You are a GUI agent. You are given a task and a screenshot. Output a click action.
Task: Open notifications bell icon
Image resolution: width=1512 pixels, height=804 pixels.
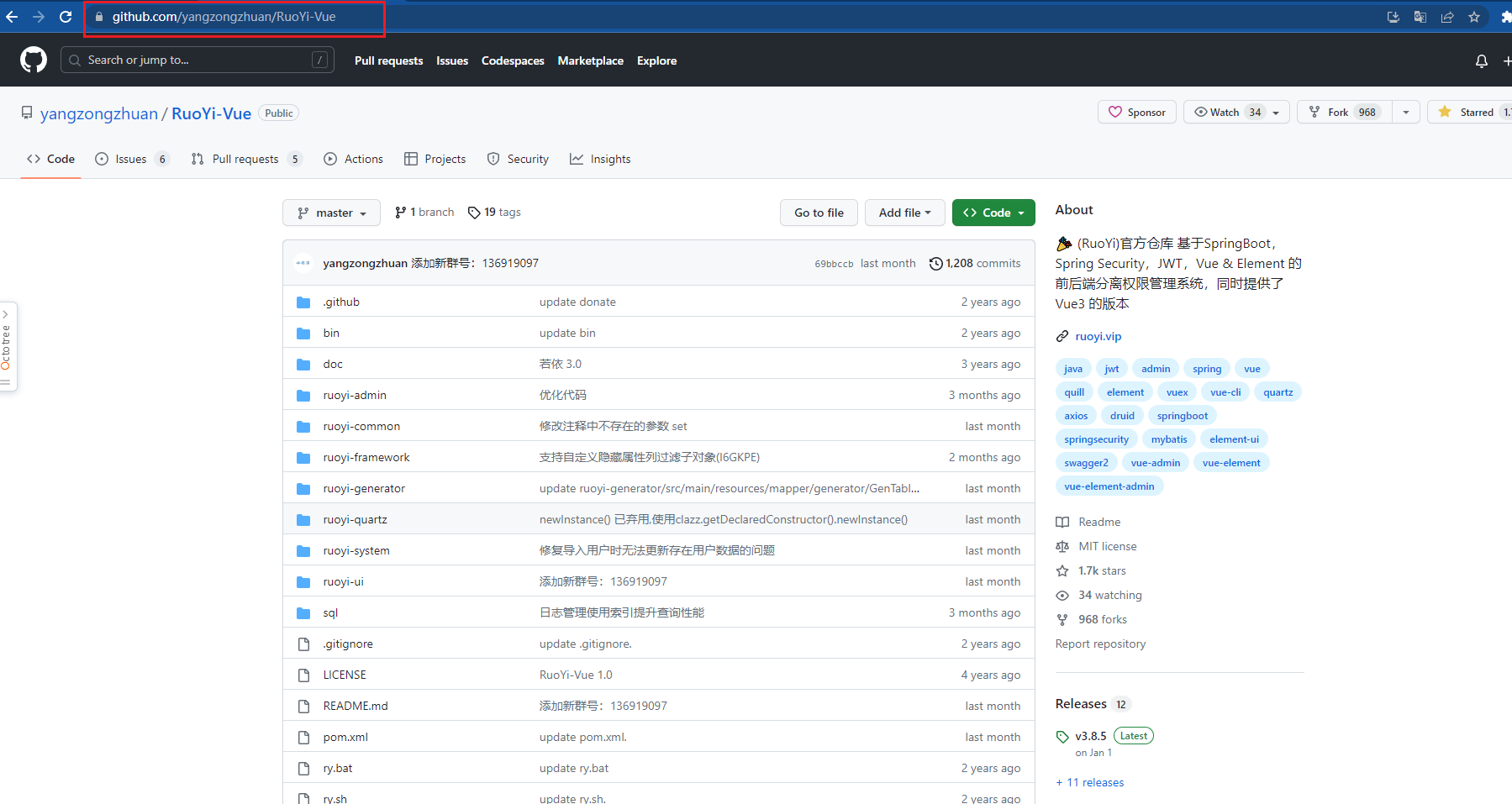pos(1482,60)
